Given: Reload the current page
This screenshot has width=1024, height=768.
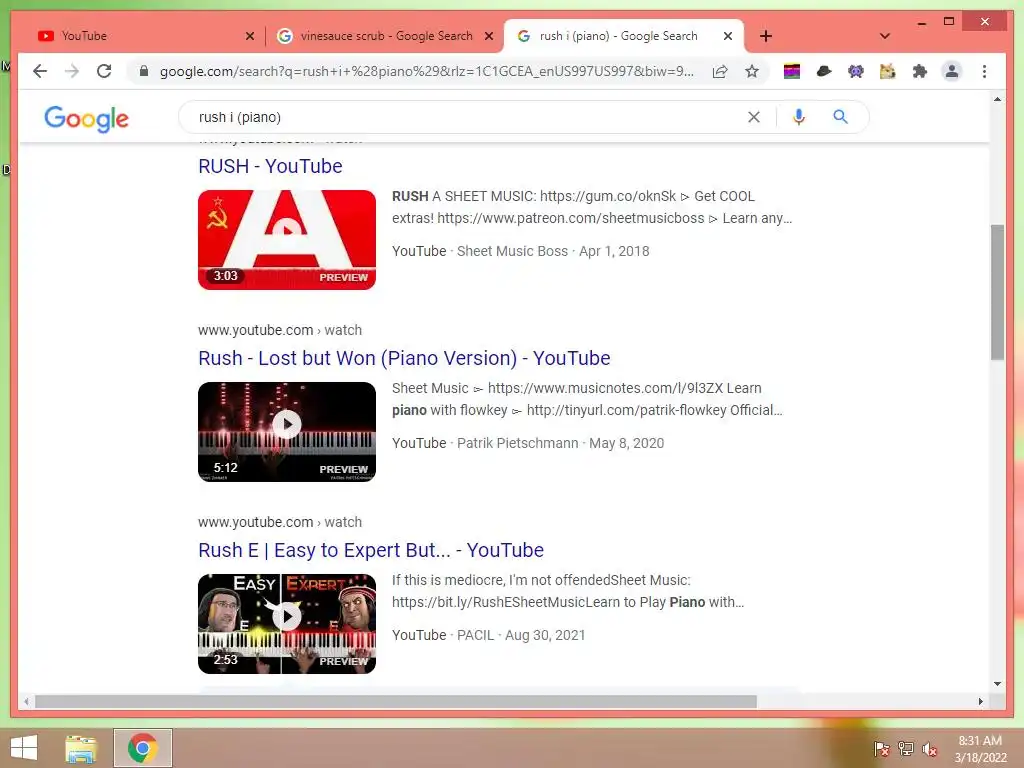Looking at the screenshot, I should tap(104, 71).
